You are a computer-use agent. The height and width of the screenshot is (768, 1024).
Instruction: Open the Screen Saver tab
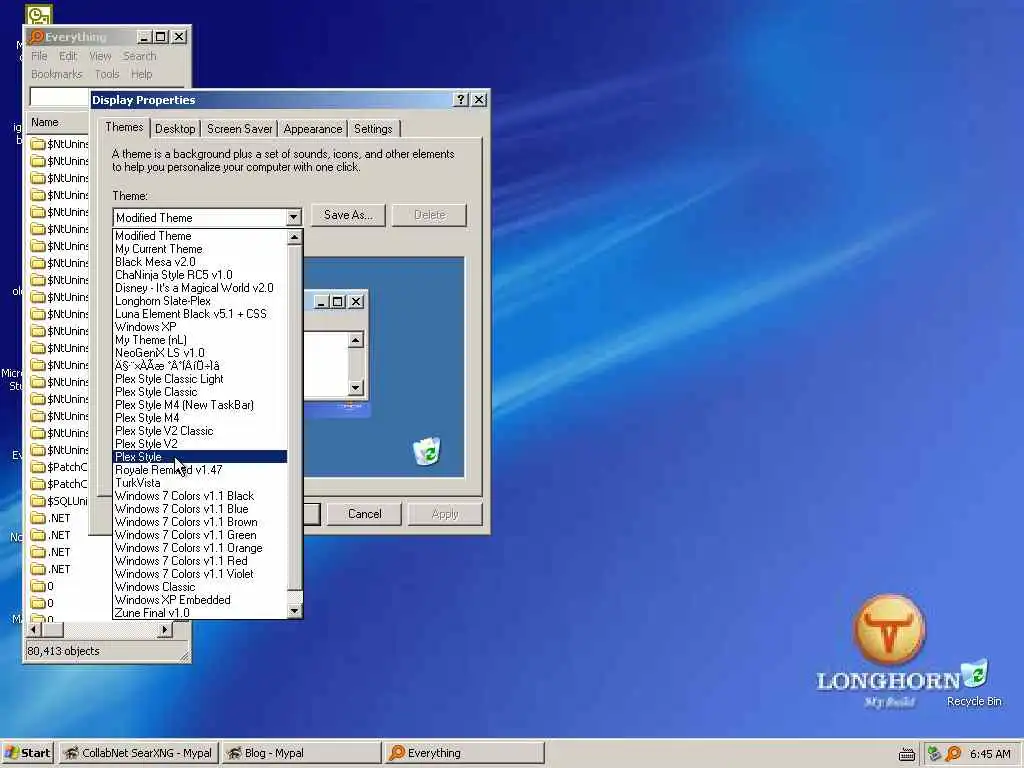click(240, 129)
